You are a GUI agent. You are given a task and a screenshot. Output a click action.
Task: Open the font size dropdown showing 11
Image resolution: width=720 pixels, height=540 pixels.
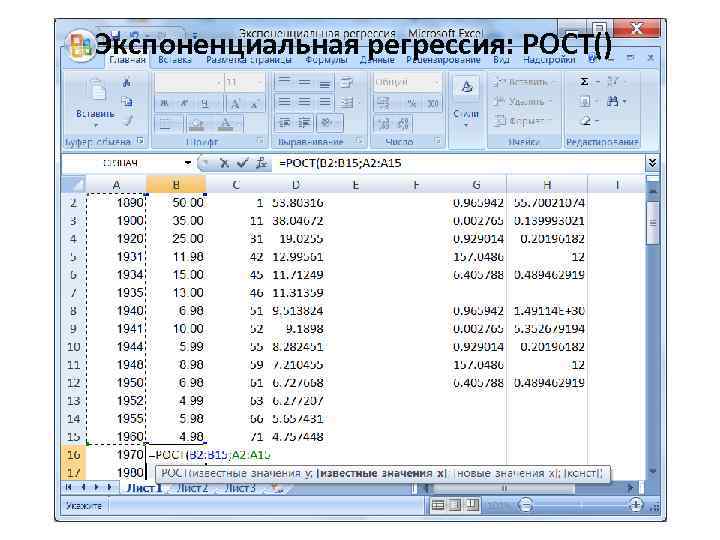coord(259,83)
